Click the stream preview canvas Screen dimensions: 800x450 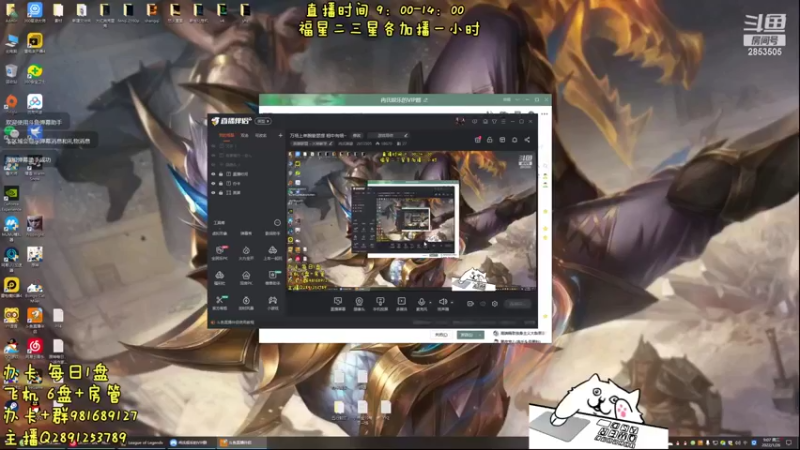click(412, 220)
